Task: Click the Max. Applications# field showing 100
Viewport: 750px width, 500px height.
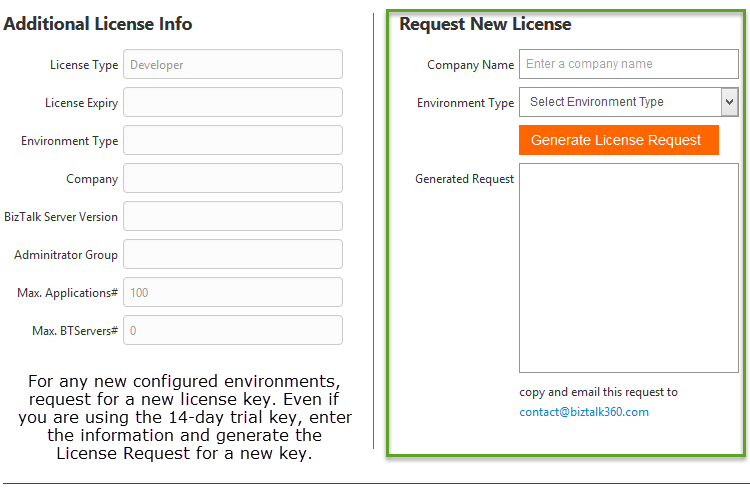Action: (x=232, y=292)
